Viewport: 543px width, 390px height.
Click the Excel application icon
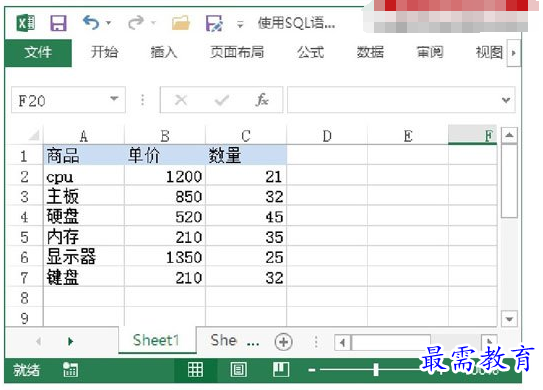point(26,23)
